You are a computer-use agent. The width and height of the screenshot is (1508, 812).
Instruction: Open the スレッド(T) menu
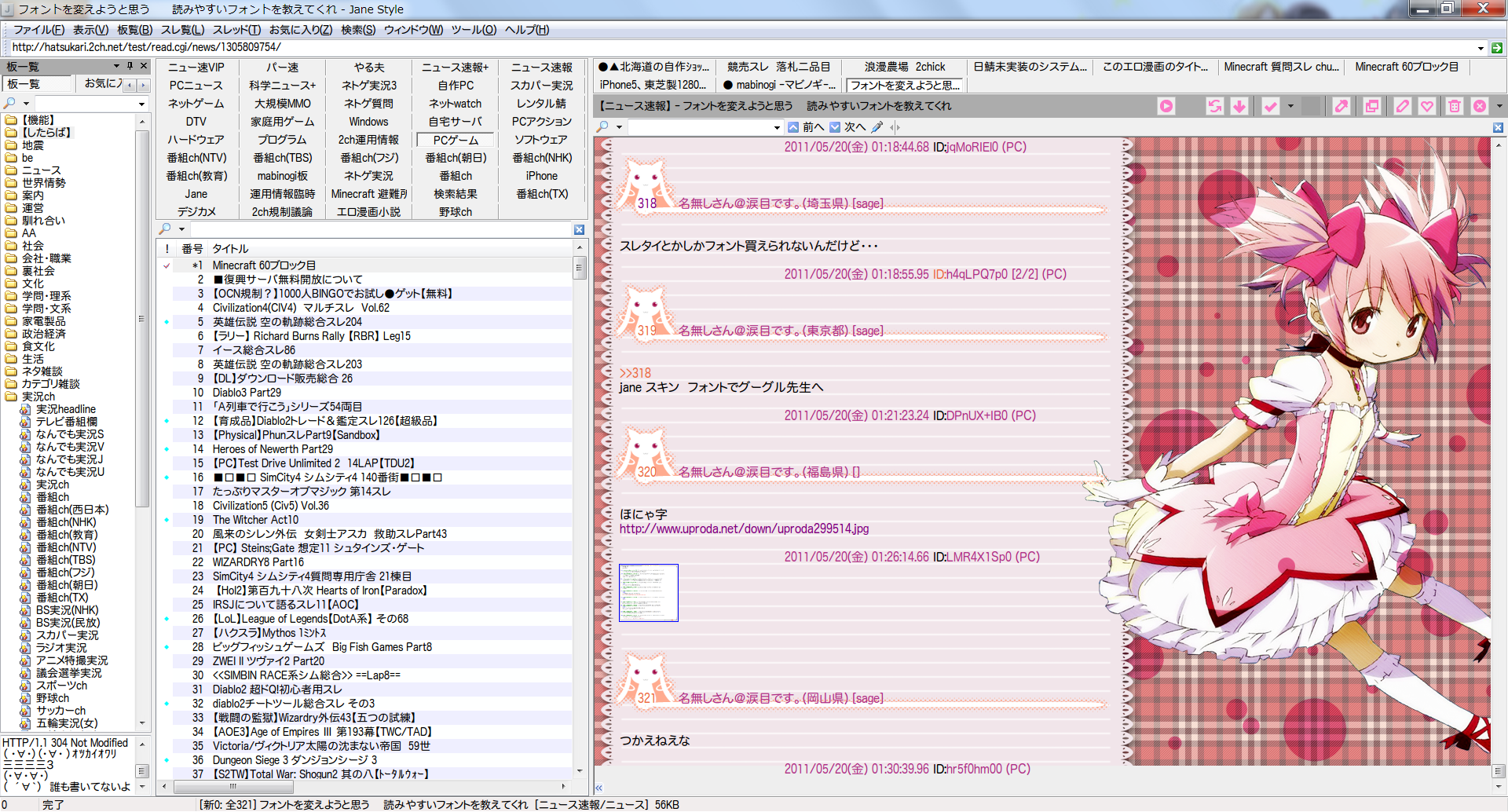(x=236, y=30)
